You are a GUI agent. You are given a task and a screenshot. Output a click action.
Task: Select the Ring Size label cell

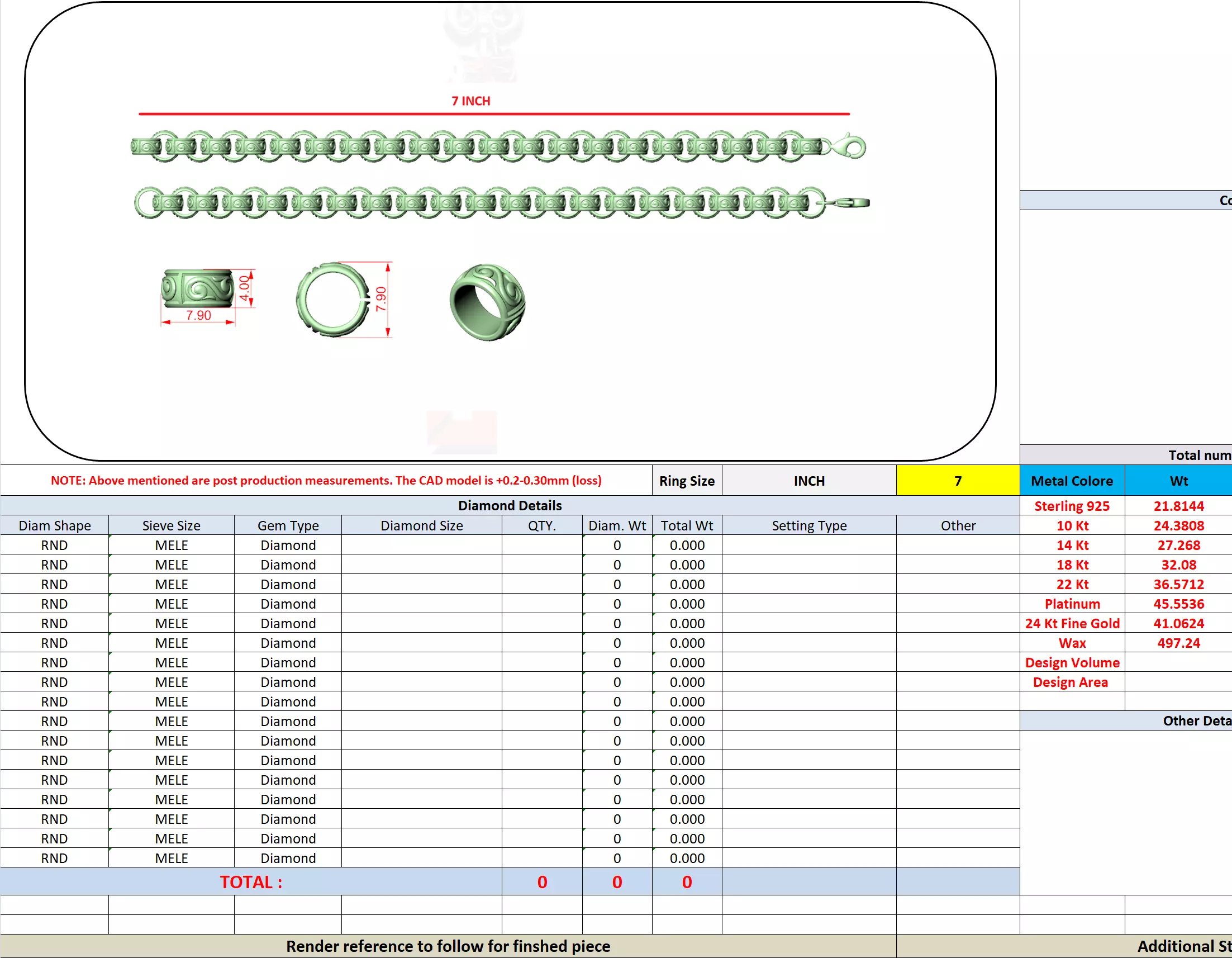point(687,481)
